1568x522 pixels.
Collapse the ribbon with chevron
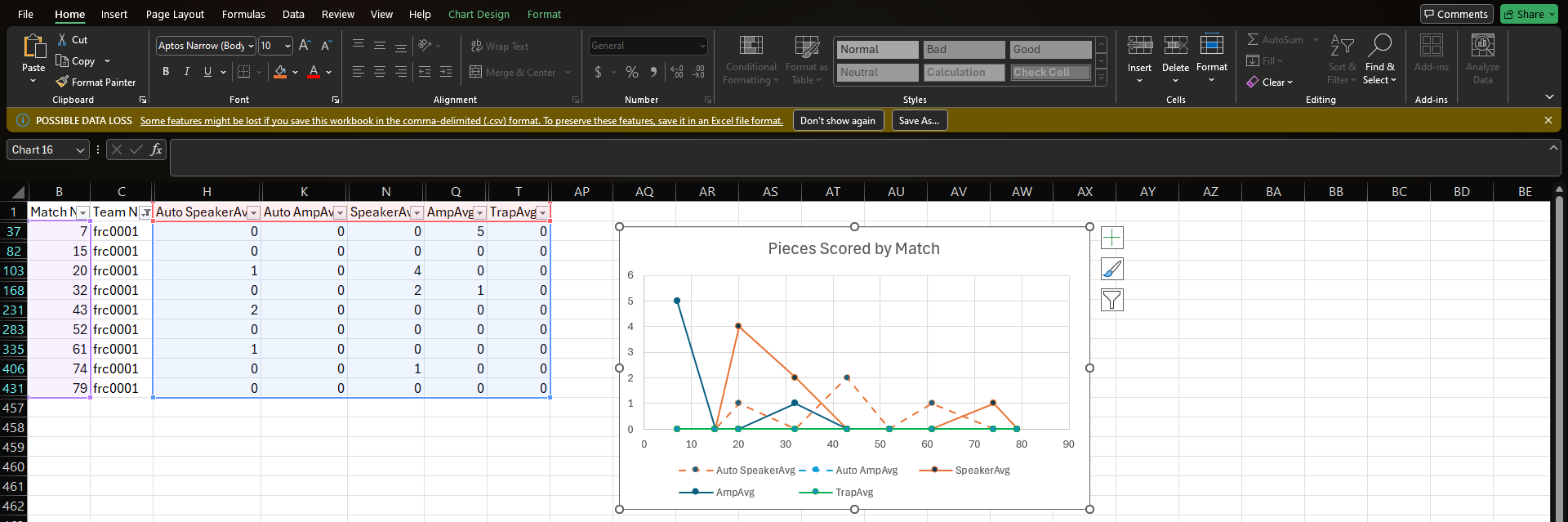click(1549, 97)
